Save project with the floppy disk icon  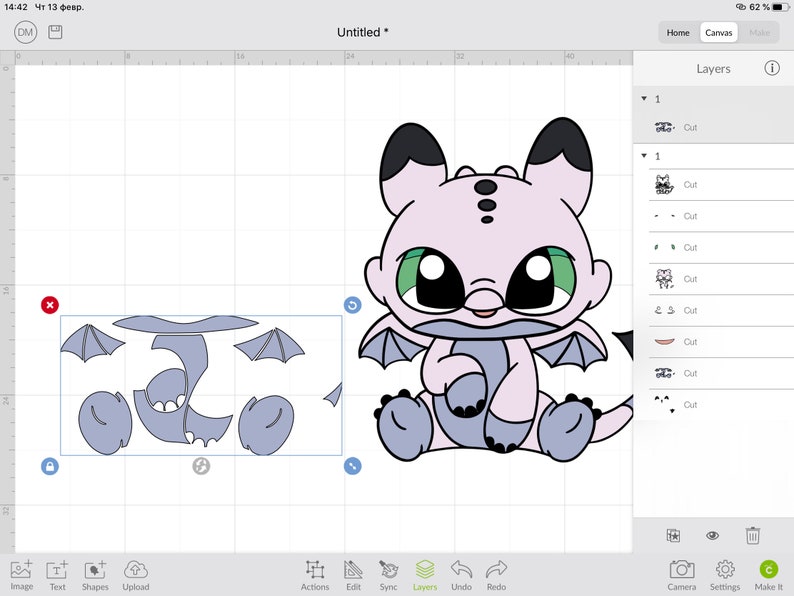click(55, 32)
